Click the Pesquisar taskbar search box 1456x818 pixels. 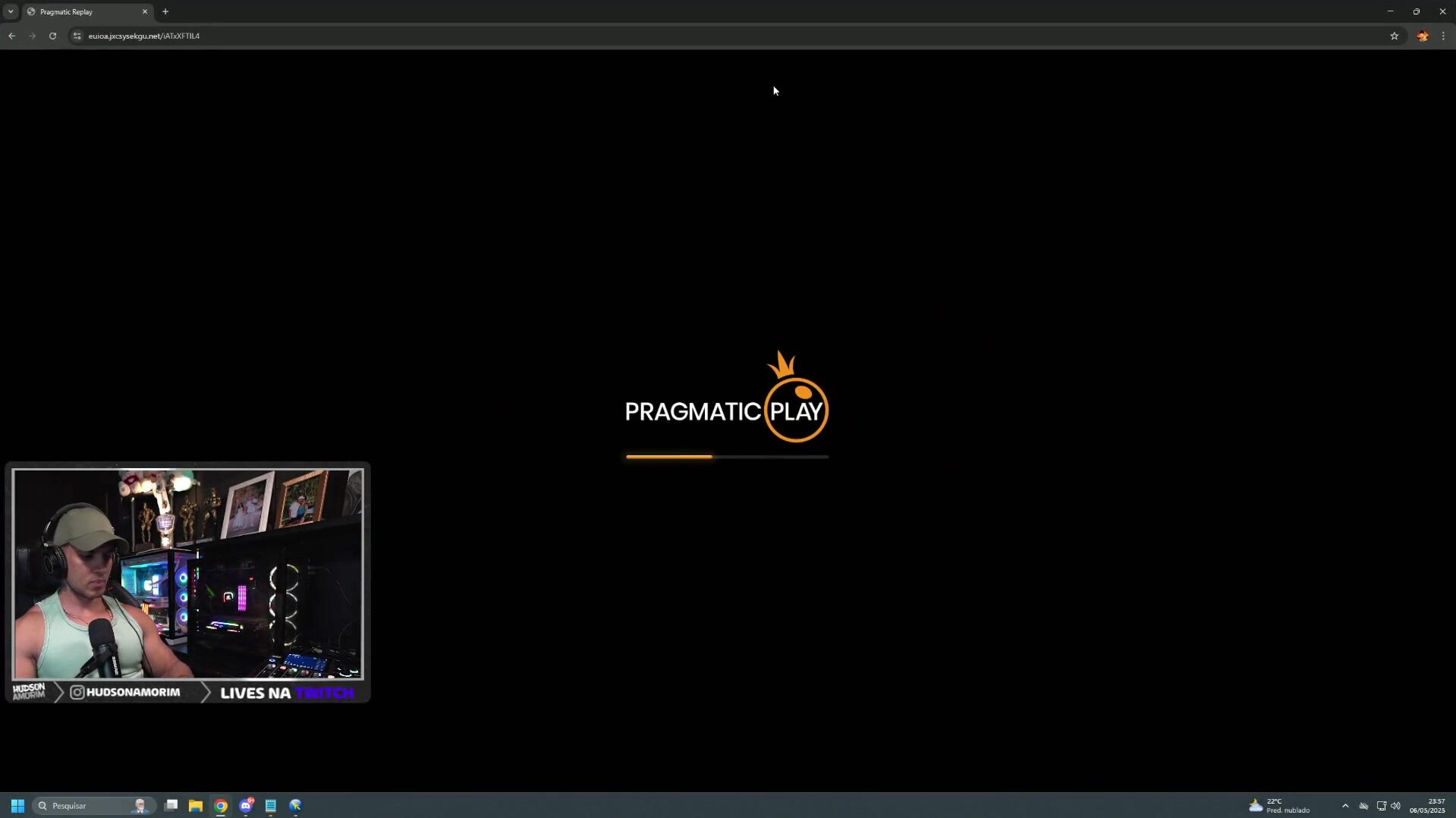(x=94, y=805)
